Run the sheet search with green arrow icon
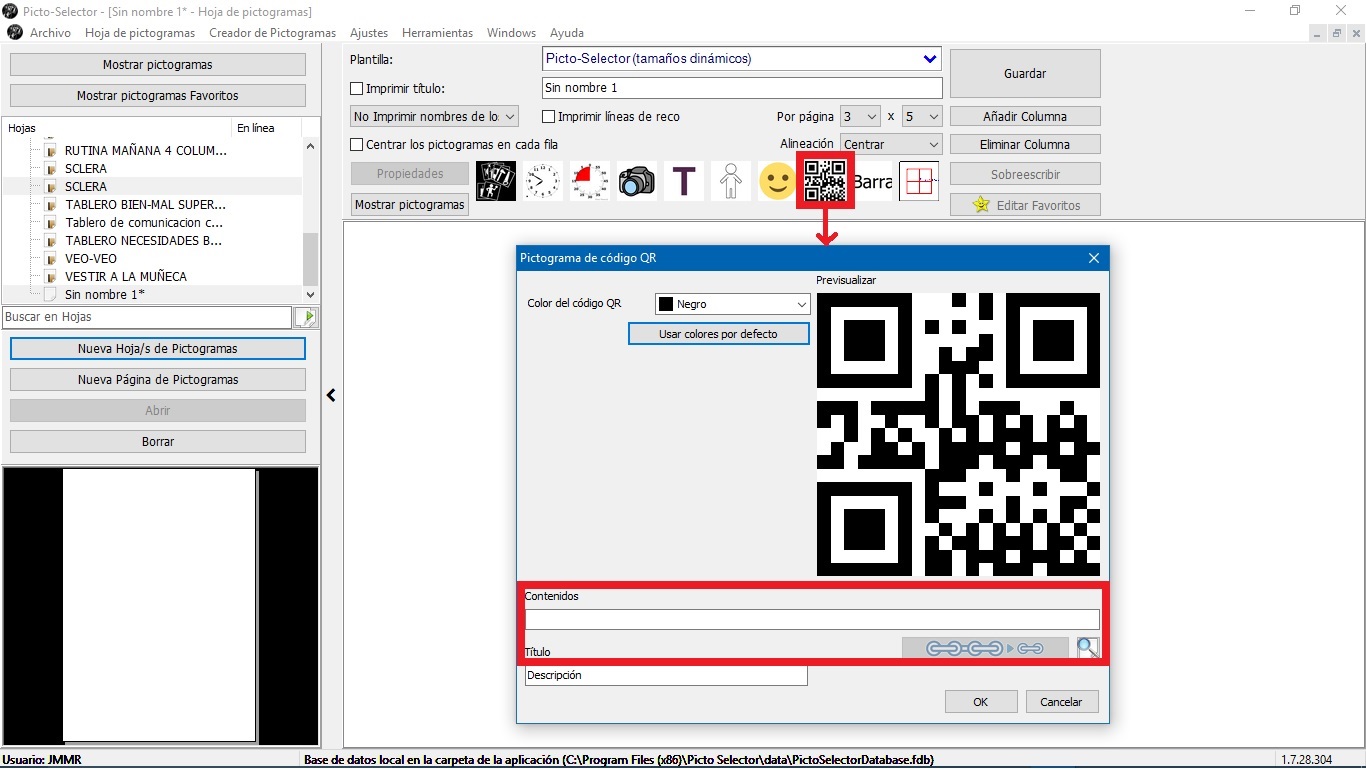 pos(306,317)
